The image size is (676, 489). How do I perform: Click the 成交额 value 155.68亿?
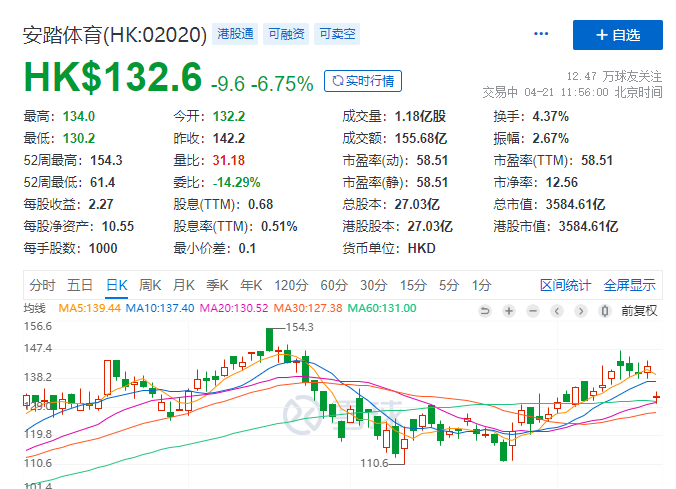pyautogui.click(x=421, y=138)
